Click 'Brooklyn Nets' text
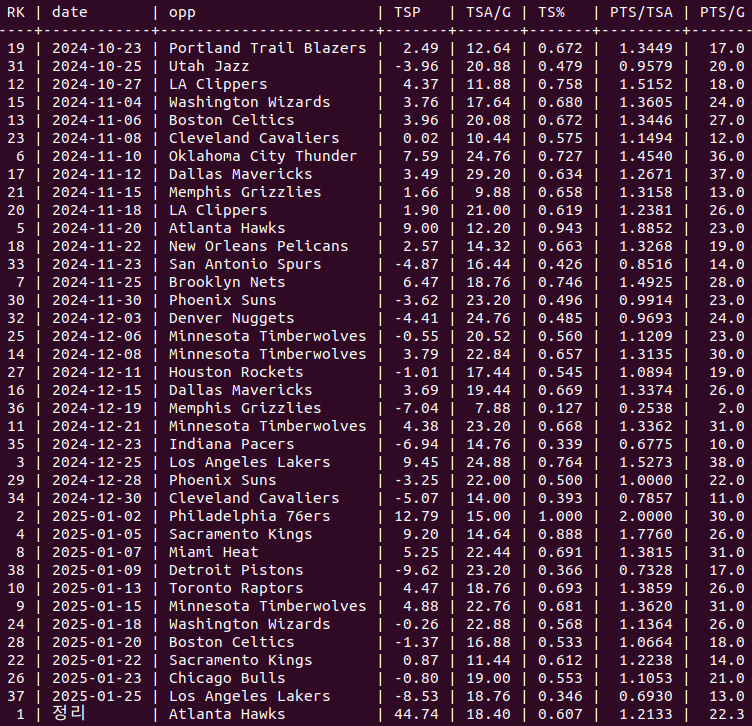 tap(227, 282)
